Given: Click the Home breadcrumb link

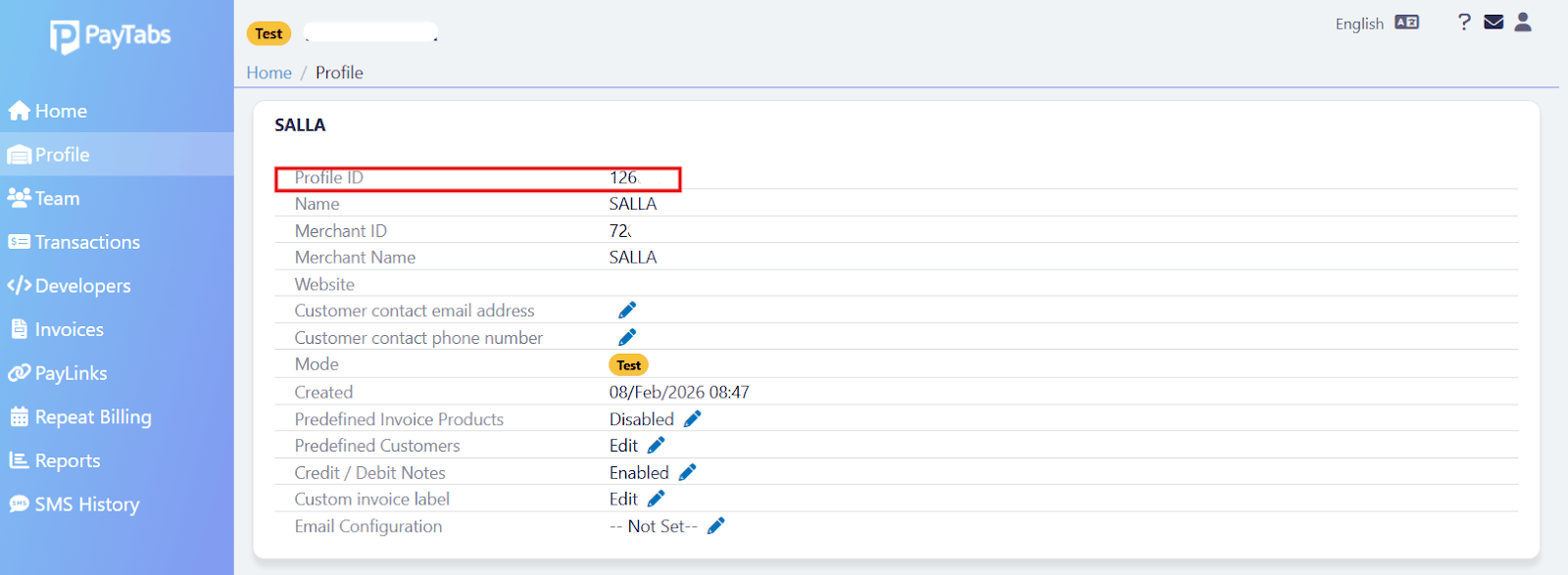Looking at the screenshot, I should (269, 72).
